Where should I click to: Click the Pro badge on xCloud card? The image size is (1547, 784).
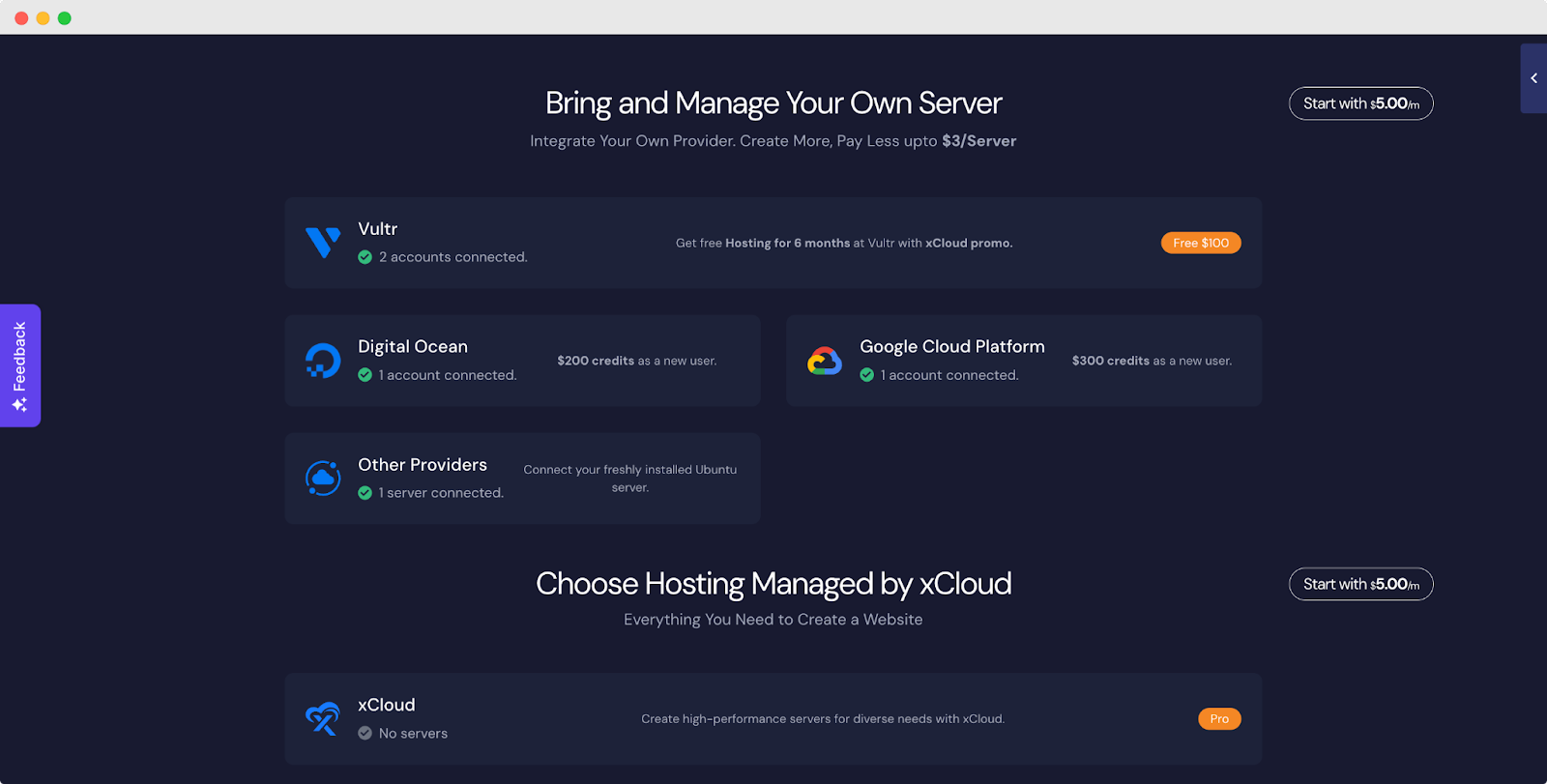point(1219,718)
